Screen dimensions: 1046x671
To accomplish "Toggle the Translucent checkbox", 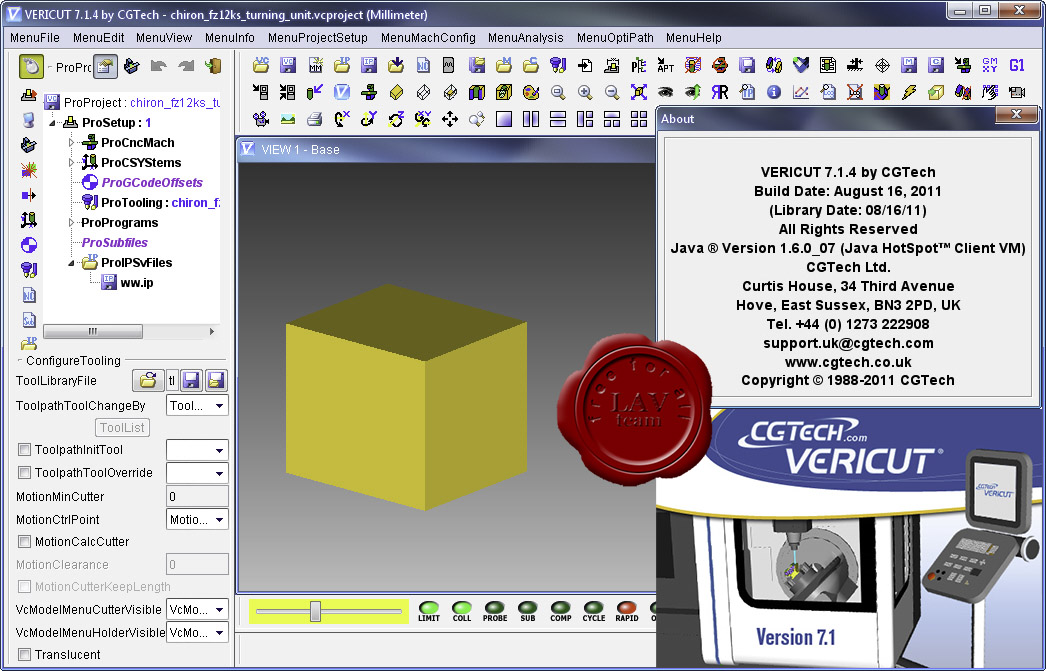I will (25, 654).
